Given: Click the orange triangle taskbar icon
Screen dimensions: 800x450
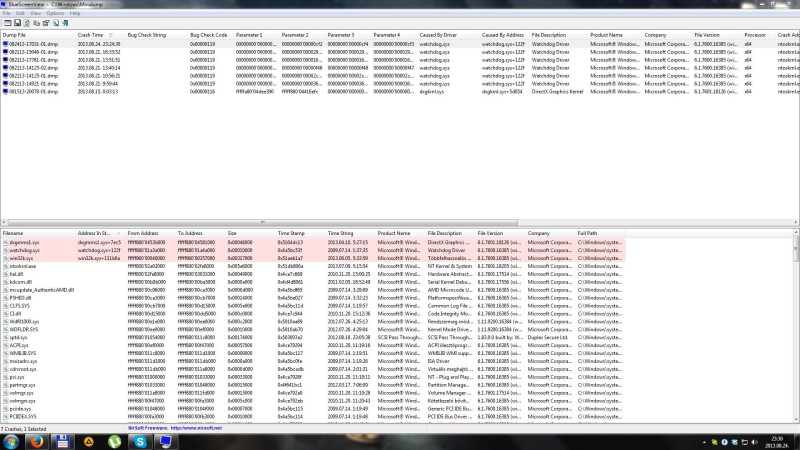Looking at the screenshot, I should pyautogui.click(x=89, y=442).
